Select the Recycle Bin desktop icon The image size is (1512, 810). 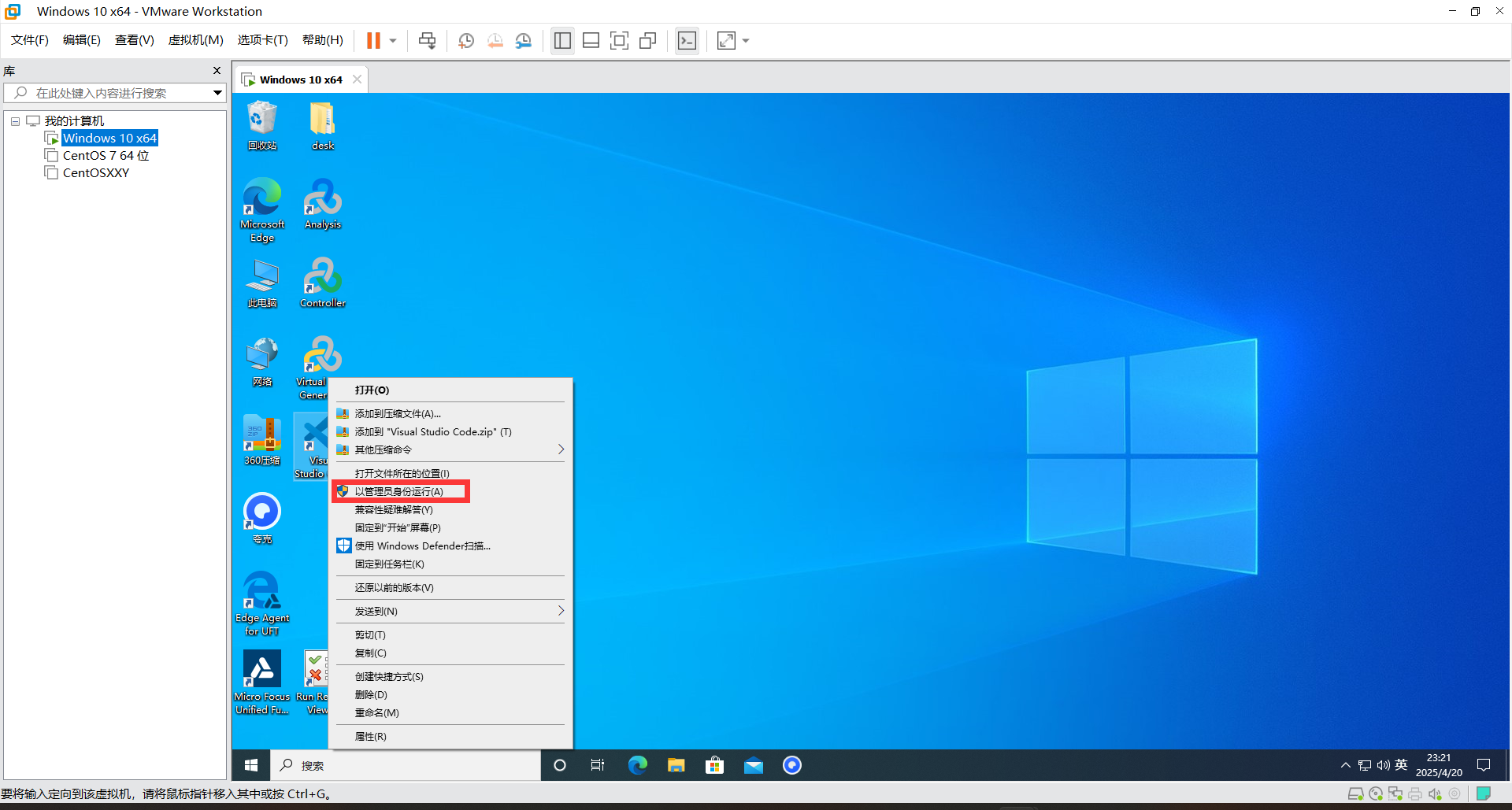click(x=262, y=126)
